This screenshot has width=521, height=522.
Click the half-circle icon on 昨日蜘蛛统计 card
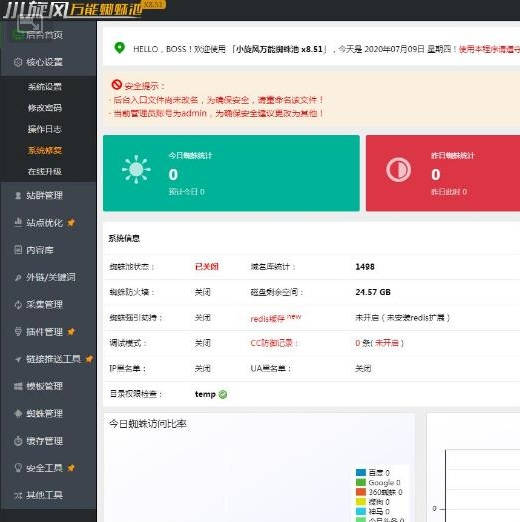click(x=398, y=170)
